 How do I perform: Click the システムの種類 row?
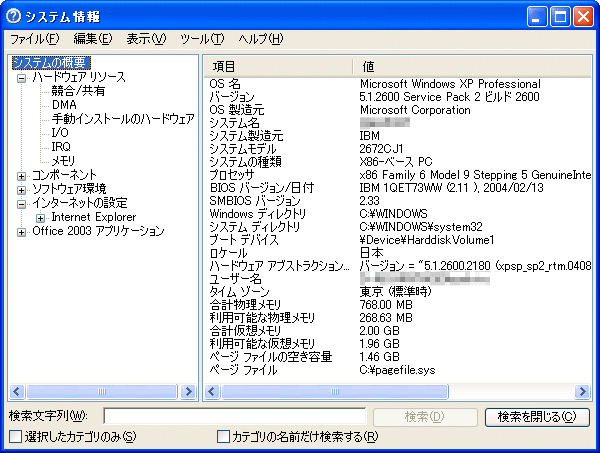[x=398, y=162]
